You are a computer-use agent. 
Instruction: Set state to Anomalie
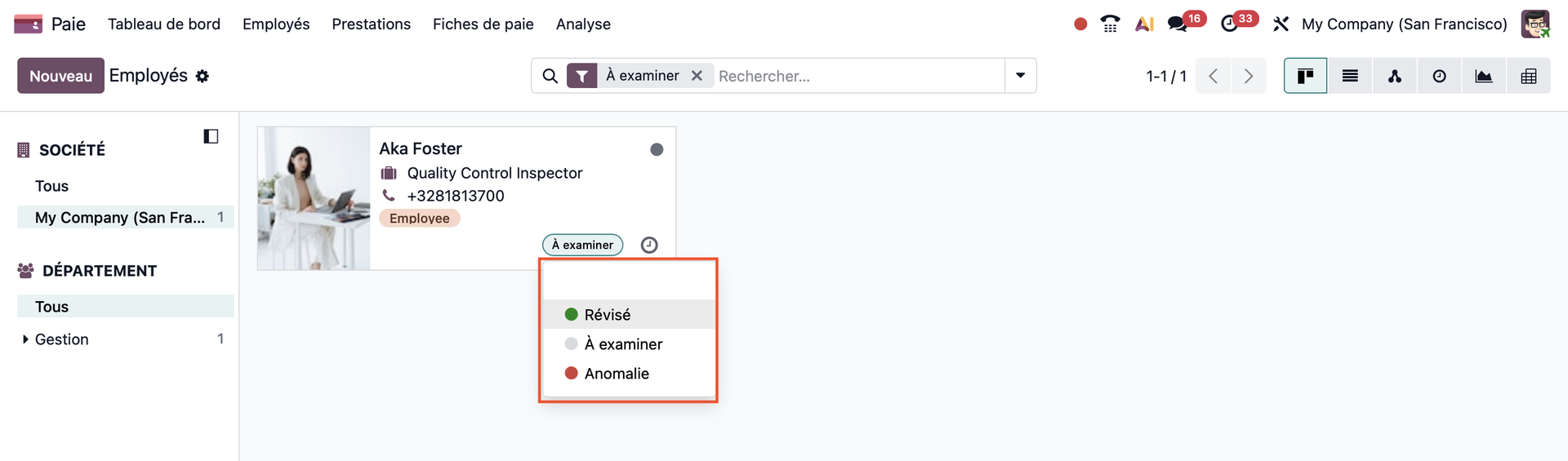pos(617,374)
